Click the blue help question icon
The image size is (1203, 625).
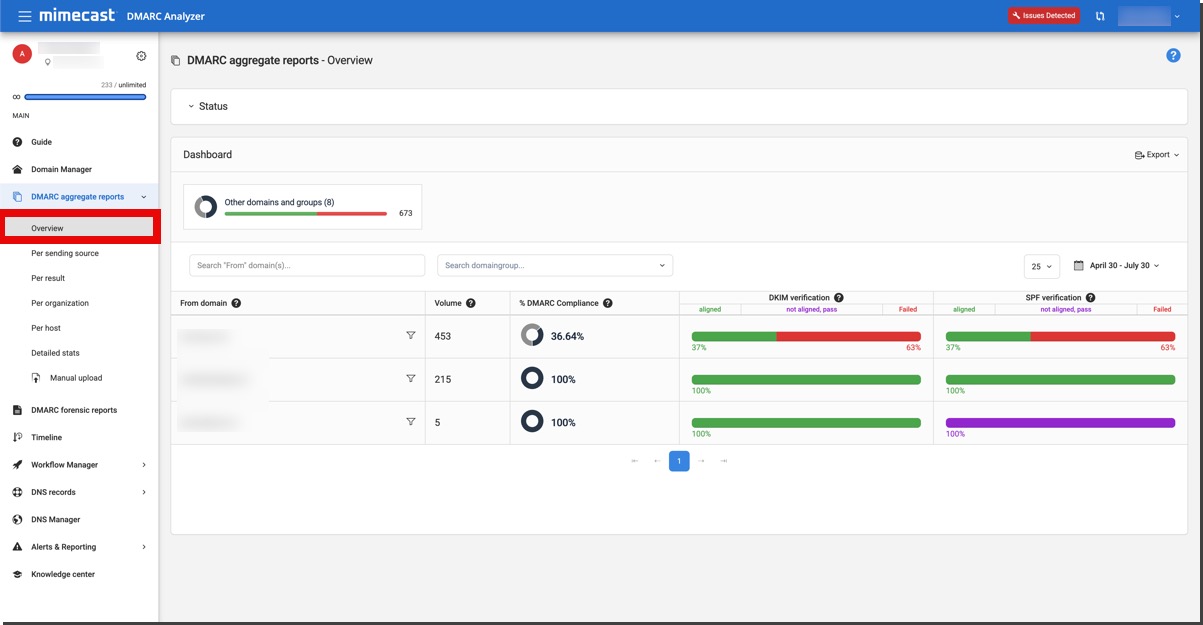1174,55
